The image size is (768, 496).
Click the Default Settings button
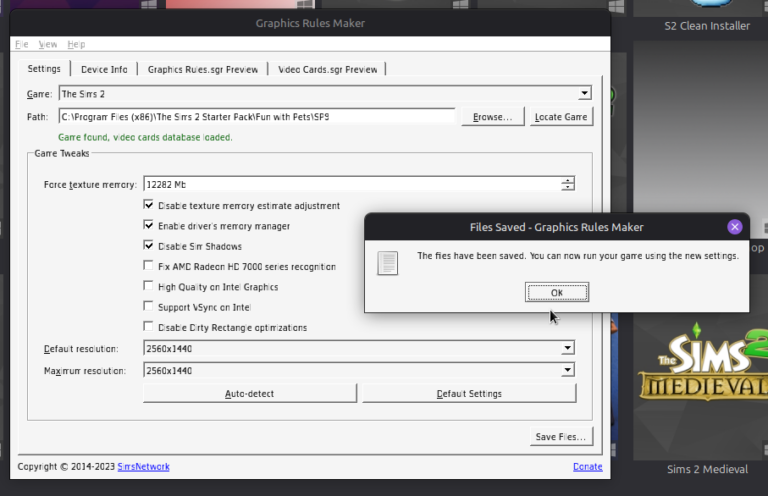click(469, 393)
